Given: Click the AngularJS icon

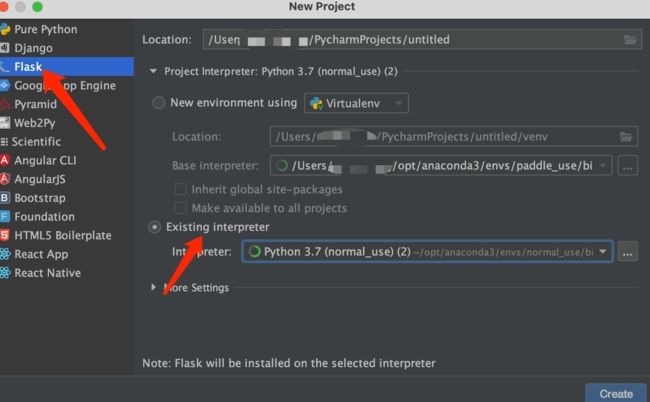Looking at the screenshot, I should pyautogui.click(x=5, y=179).
